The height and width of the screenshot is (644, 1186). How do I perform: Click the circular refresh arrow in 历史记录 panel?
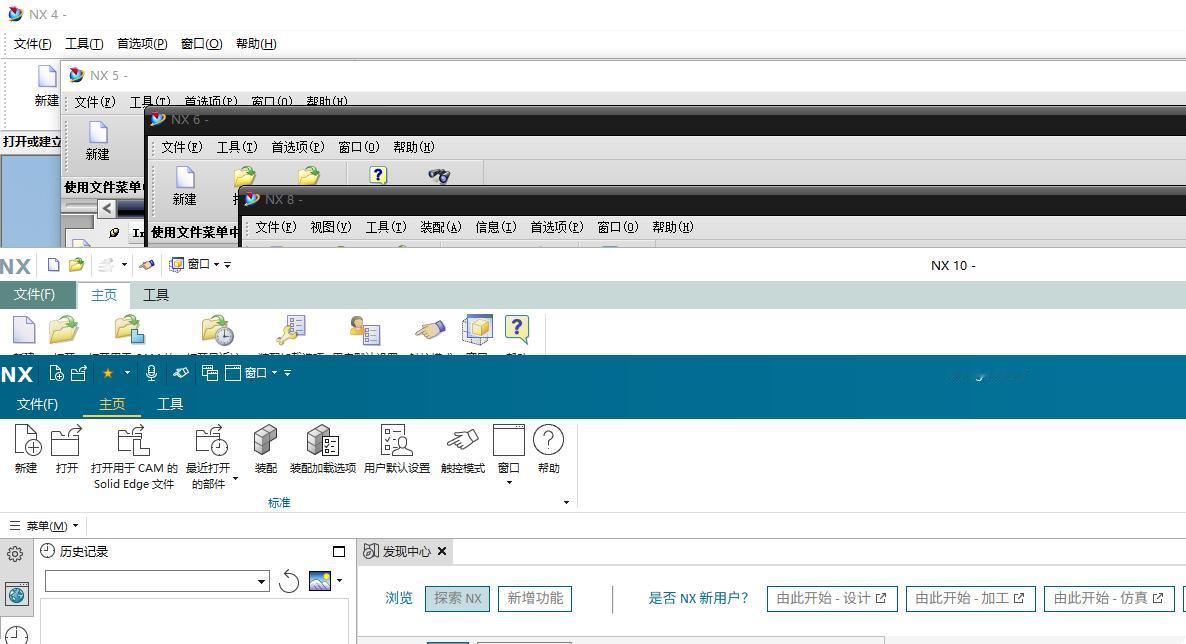(x=289, y=581)
